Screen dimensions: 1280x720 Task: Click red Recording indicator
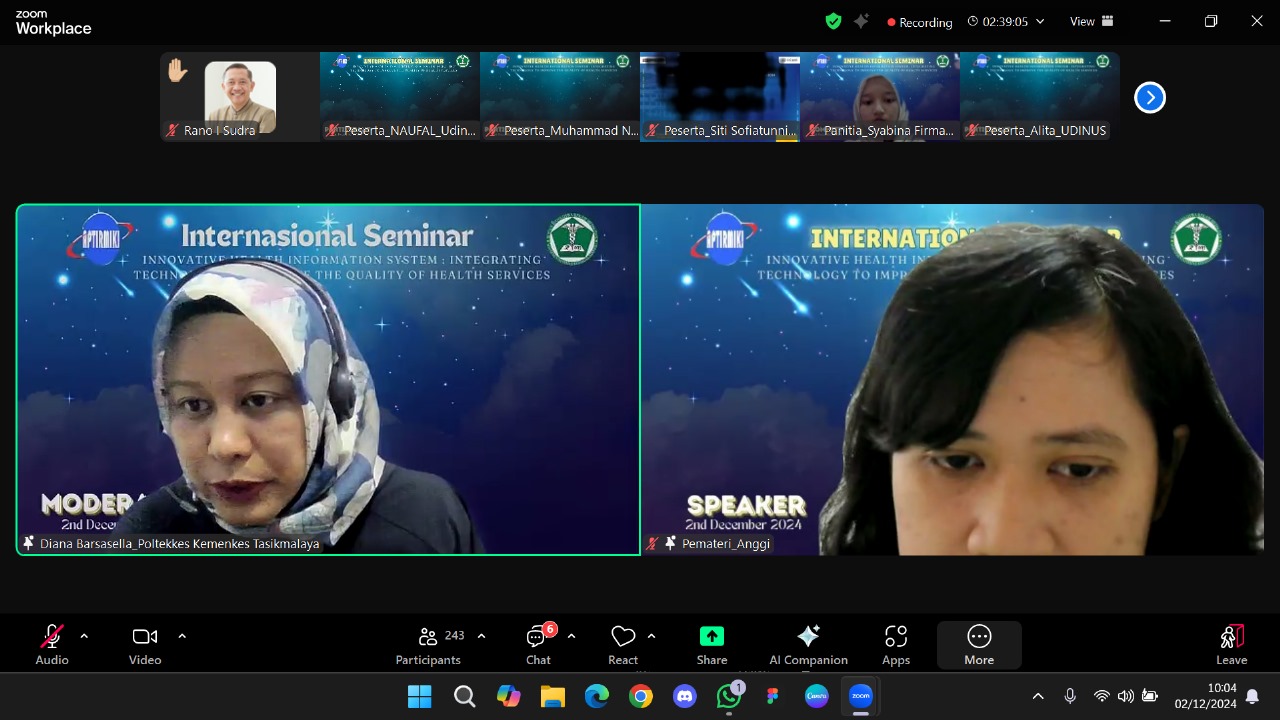click(919, 22)
